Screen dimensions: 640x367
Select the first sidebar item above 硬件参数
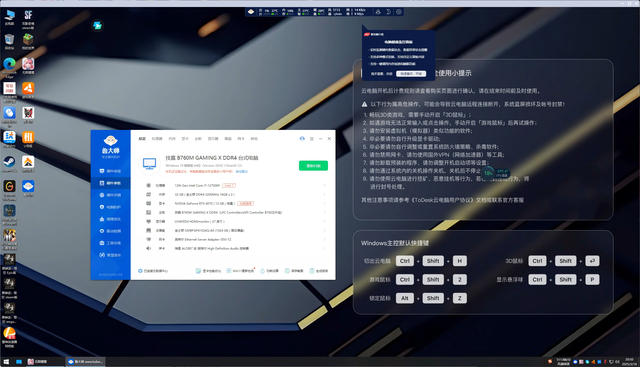pos(111,171)
